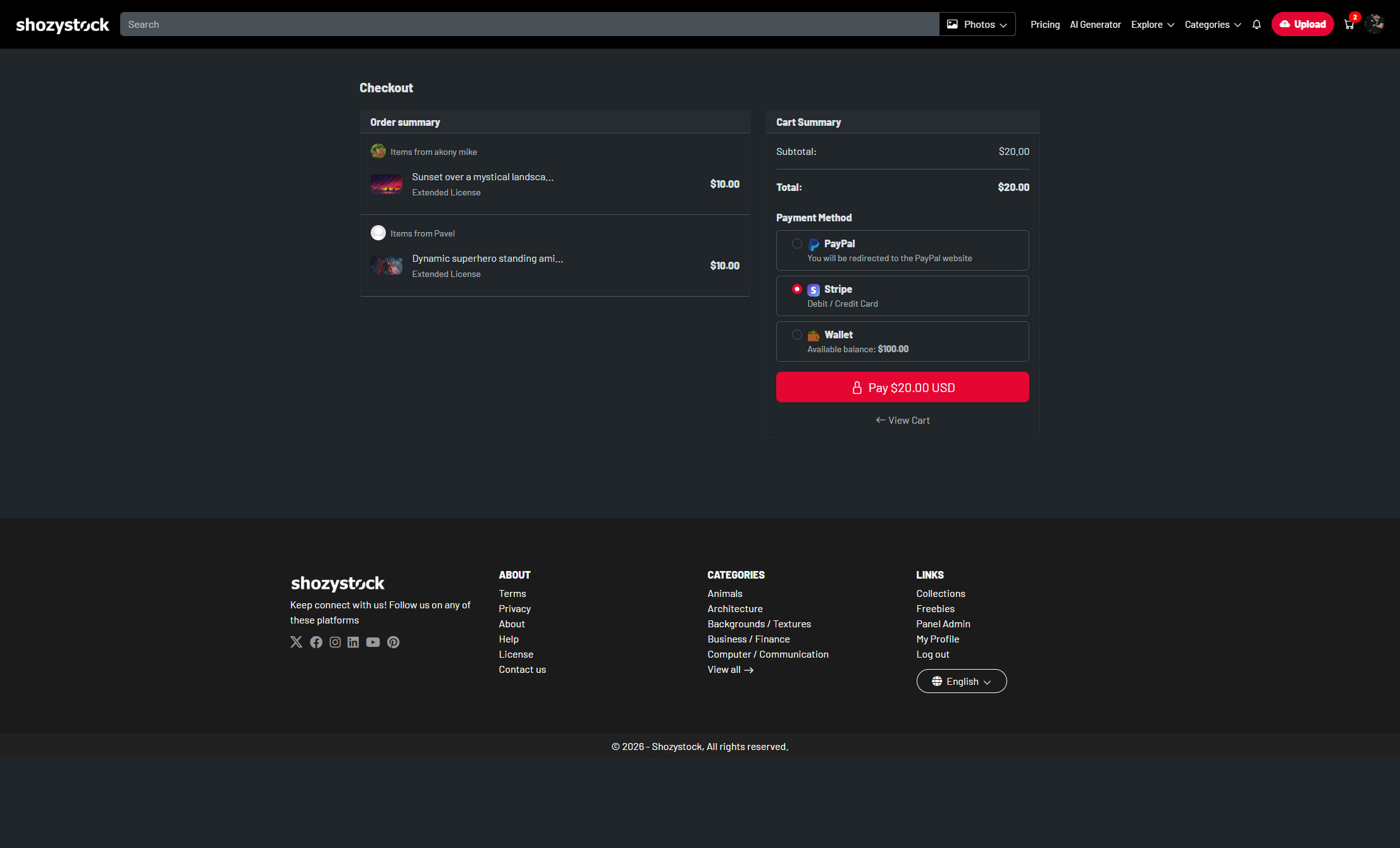Go to the Pricing page
Viewport: 1400px width, 848px height.
pyautogui.click(x=1044, y=25)
